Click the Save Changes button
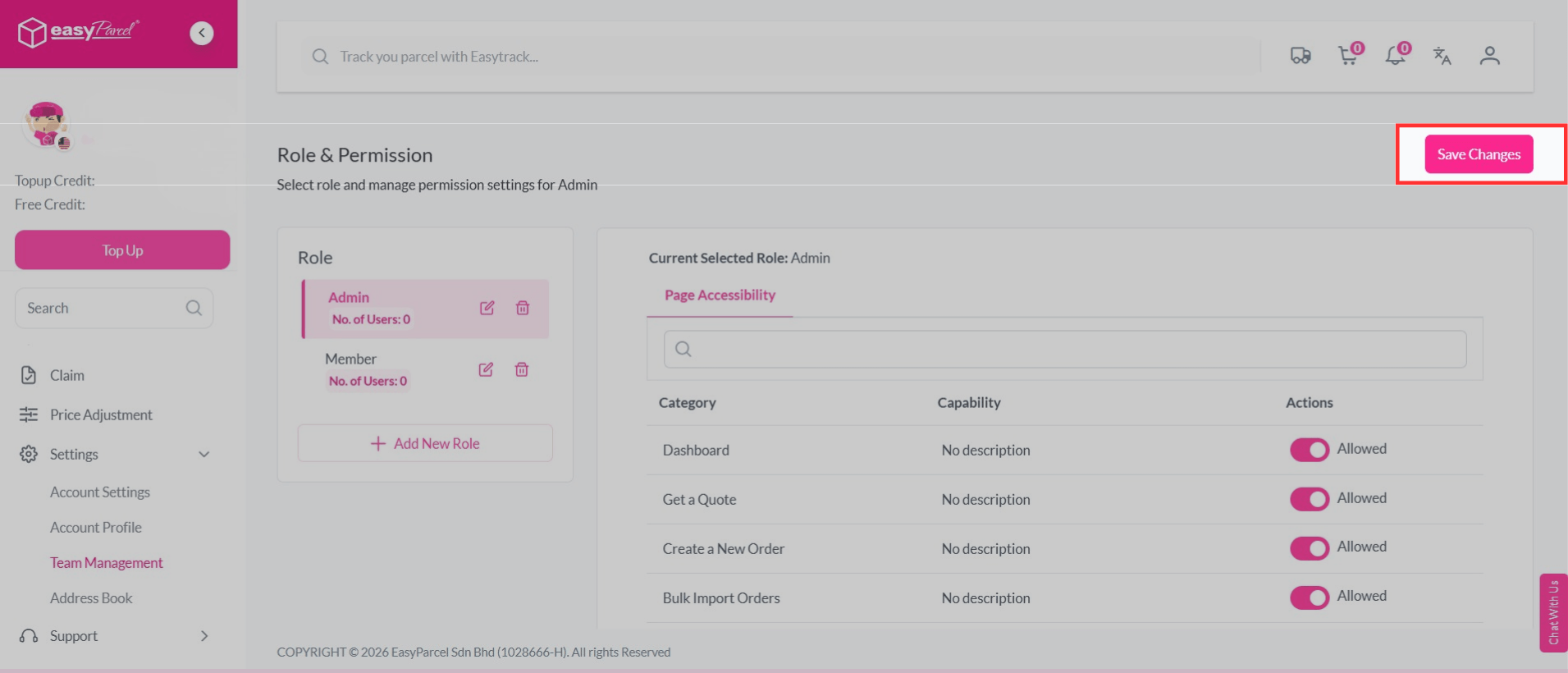Viewport: 1568px width, 673px height. pos(1479,154)
